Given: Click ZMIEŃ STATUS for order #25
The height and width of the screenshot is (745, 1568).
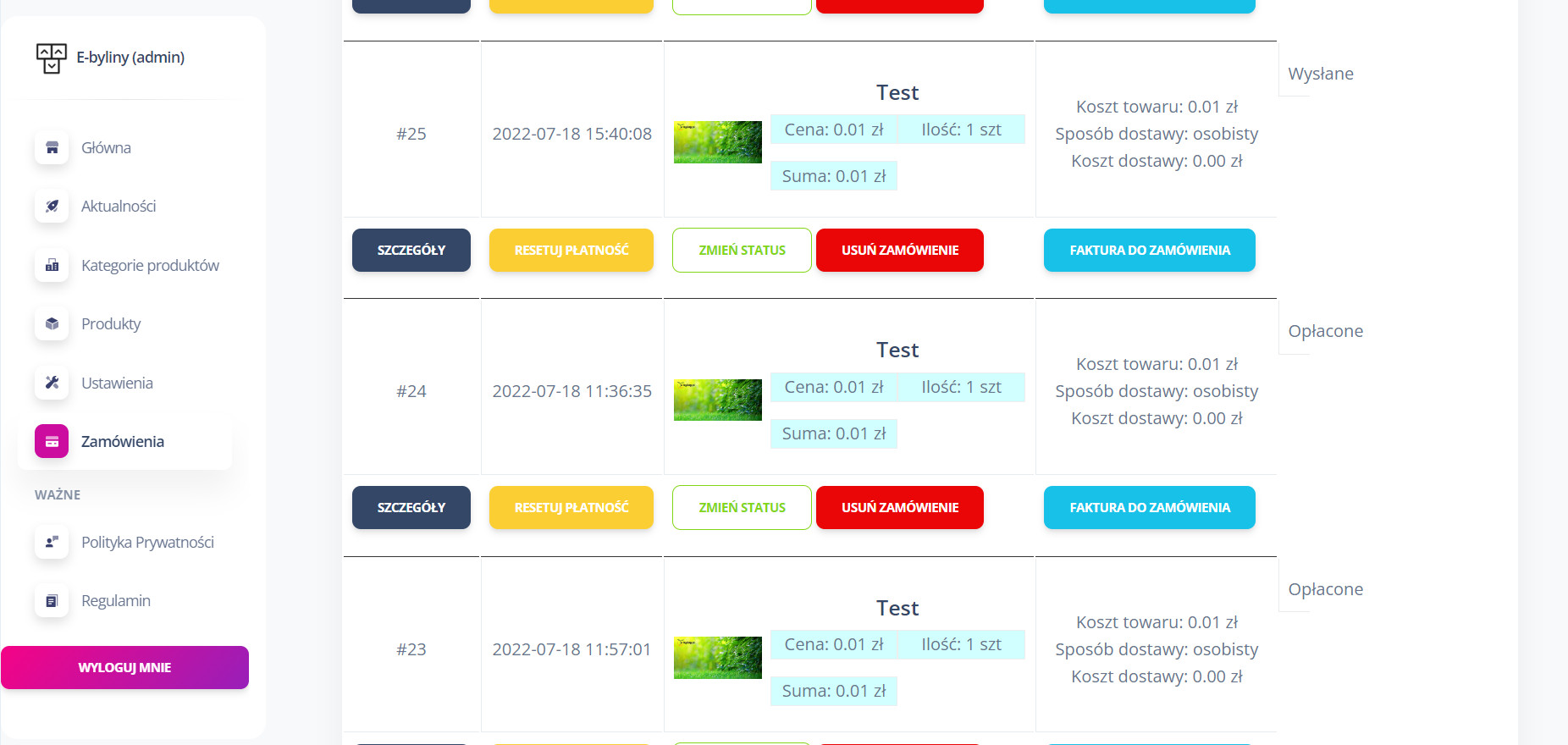Looking at the screenshot, I should pos(742,250).
